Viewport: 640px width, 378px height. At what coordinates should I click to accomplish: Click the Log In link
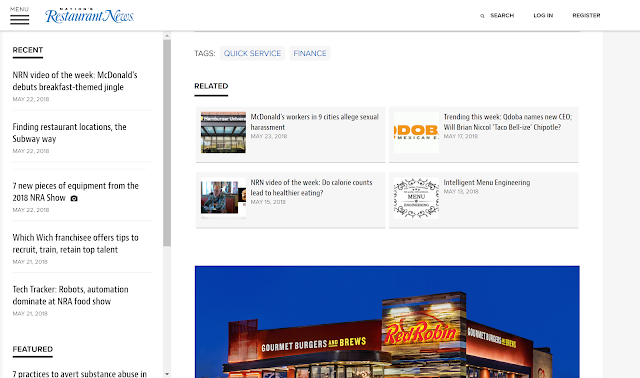click(543, 16)
